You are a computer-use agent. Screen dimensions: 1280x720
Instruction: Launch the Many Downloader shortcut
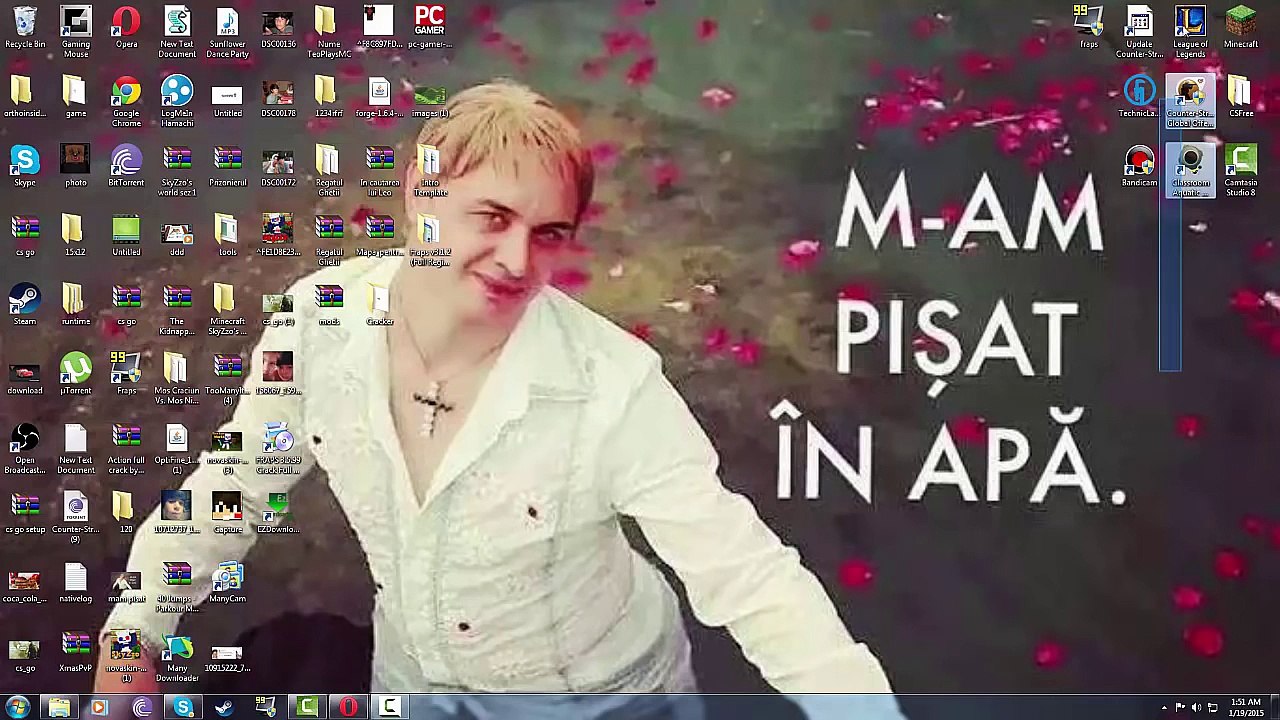pyautogui.click(x=177, y=656)
